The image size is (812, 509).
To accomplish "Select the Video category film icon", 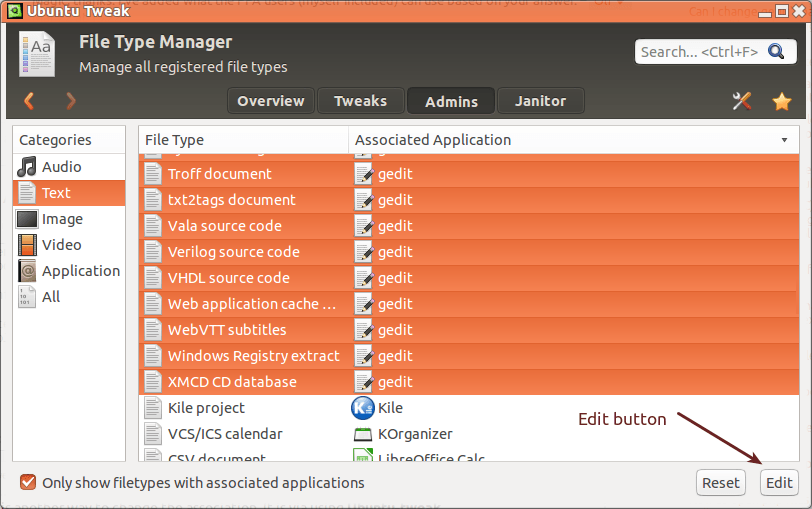I will [x=27, y=245].
